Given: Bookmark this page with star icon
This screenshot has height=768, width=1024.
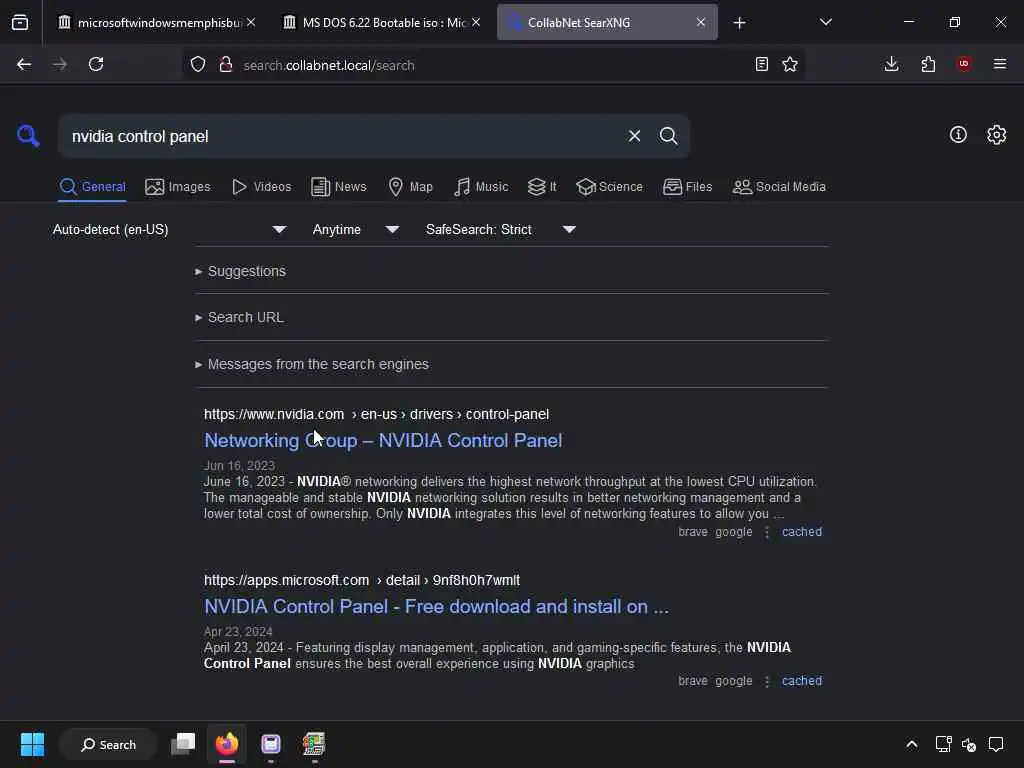Looking at the screenshot, I should coord(790,64).
